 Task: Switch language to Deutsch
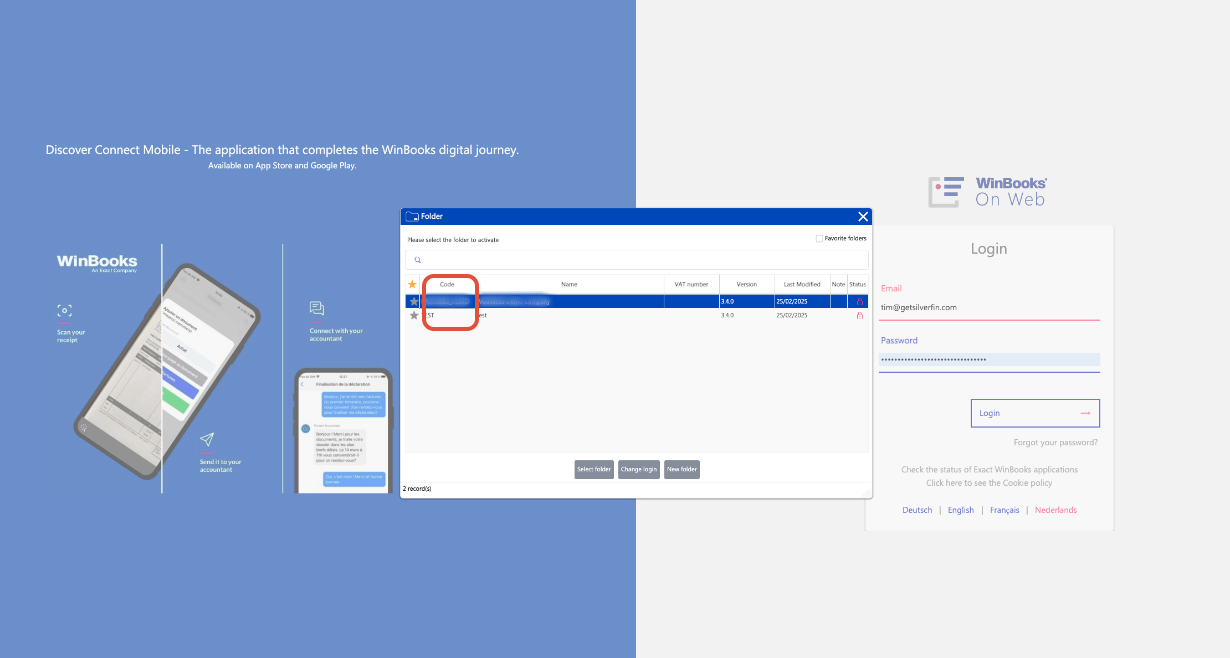click(917, 510)
